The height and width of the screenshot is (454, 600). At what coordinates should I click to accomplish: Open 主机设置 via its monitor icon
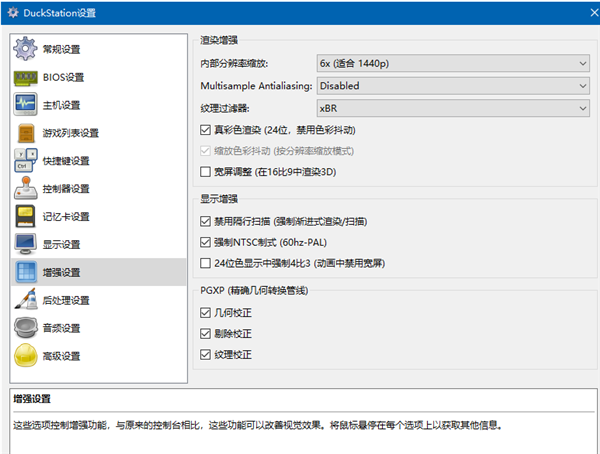tap(25, 105)
